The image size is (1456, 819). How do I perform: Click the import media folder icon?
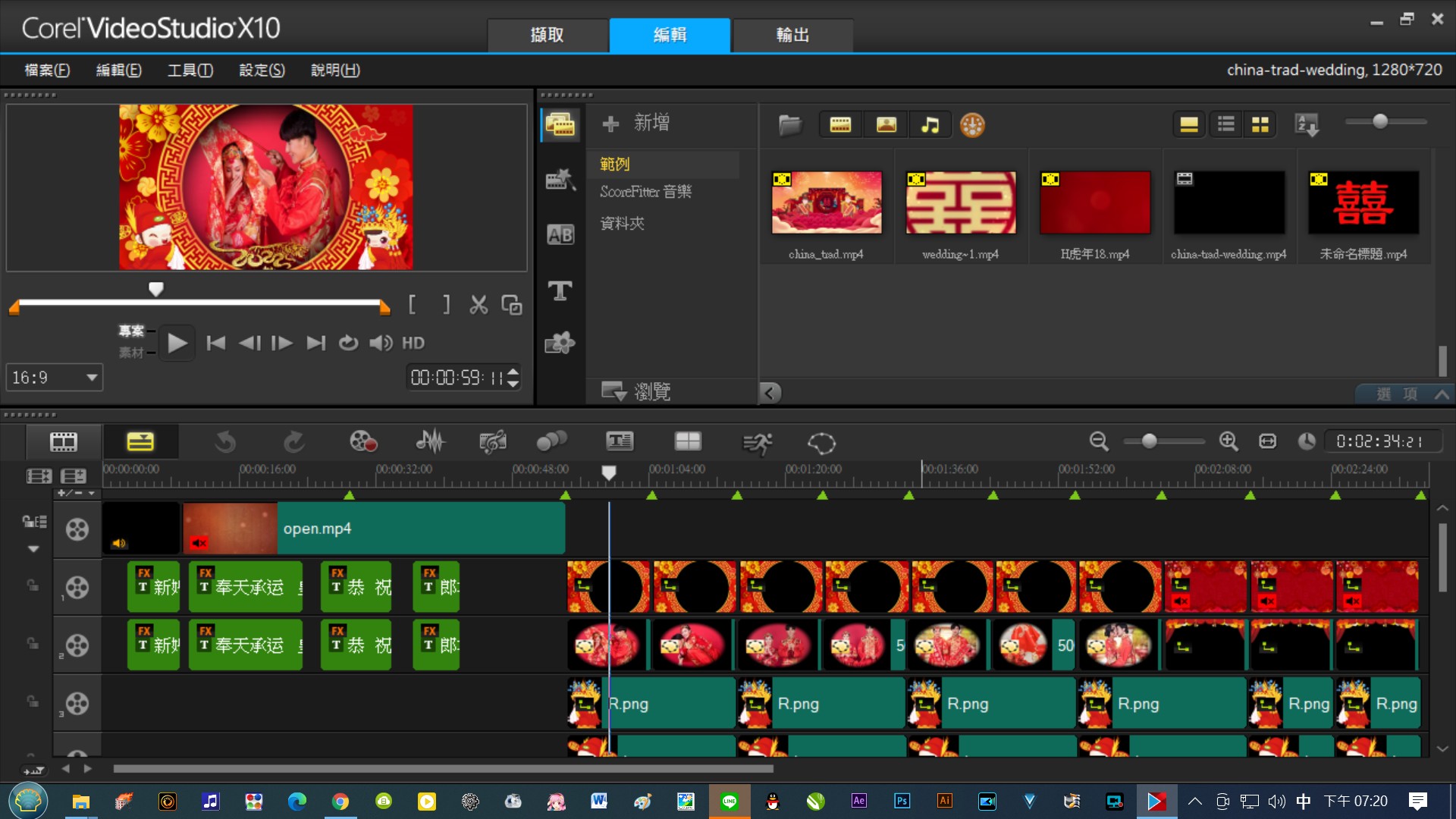click(x=789, y=124)
